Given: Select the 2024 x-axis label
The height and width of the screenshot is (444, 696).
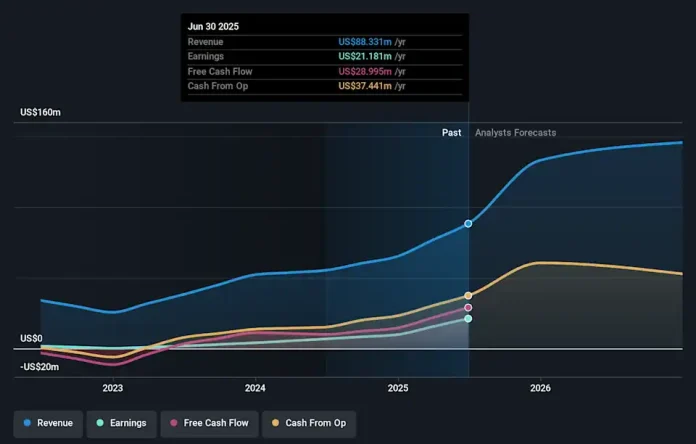Looking at the screenshot, I should pyautogui.click(x=255, y=387).
